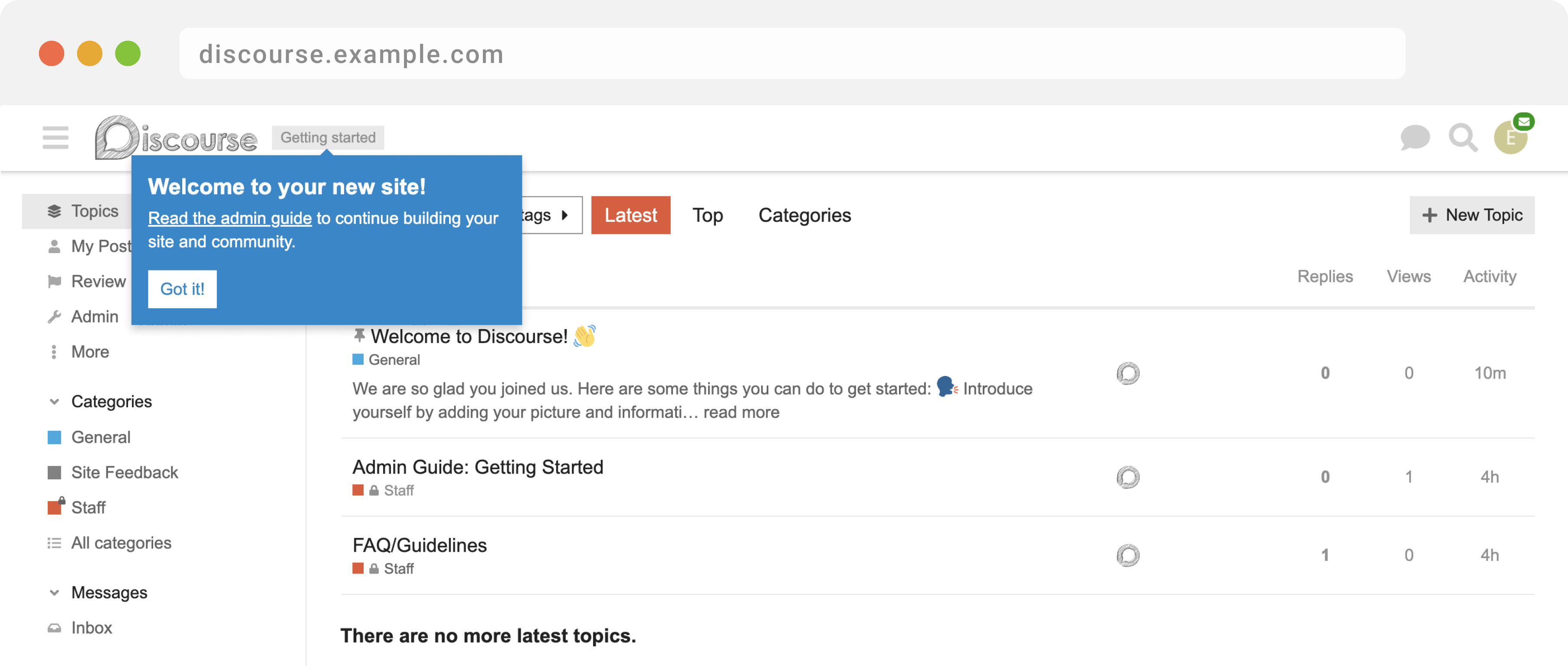Open the Inbox in sidebar
The height and width of the screenshot is (666, 1568).
[x=91, y=628]
